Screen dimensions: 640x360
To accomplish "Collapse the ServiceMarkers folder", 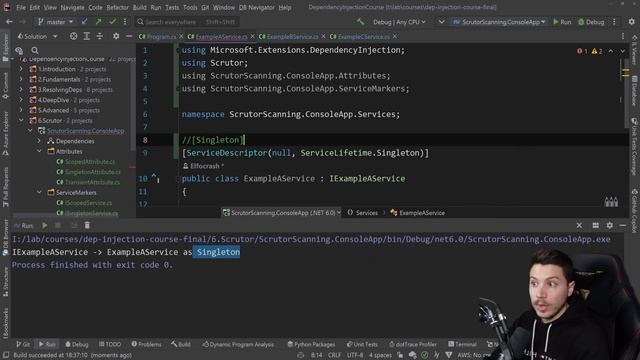I will tap(39, 193).
